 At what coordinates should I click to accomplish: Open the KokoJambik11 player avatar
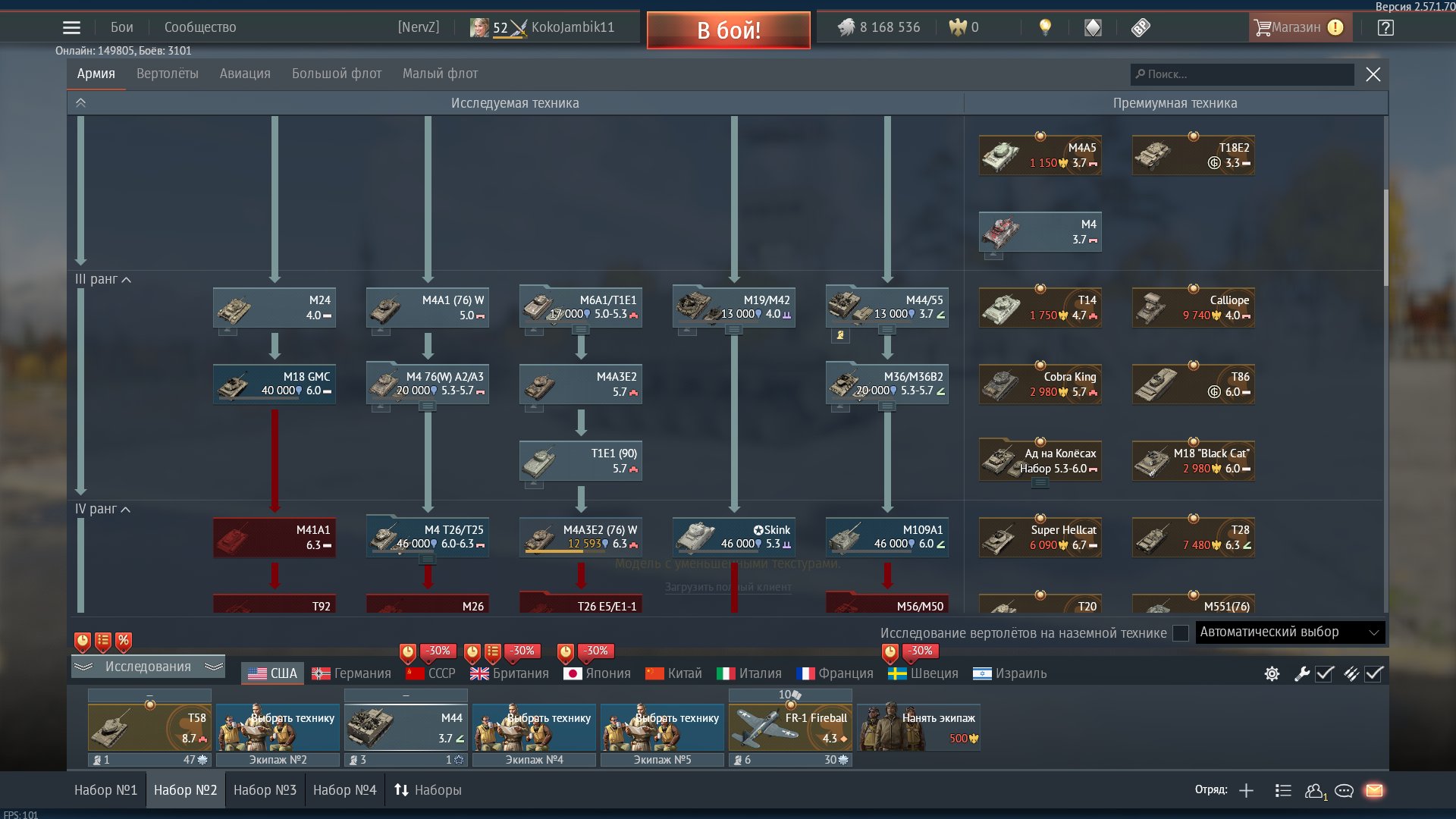479,28
